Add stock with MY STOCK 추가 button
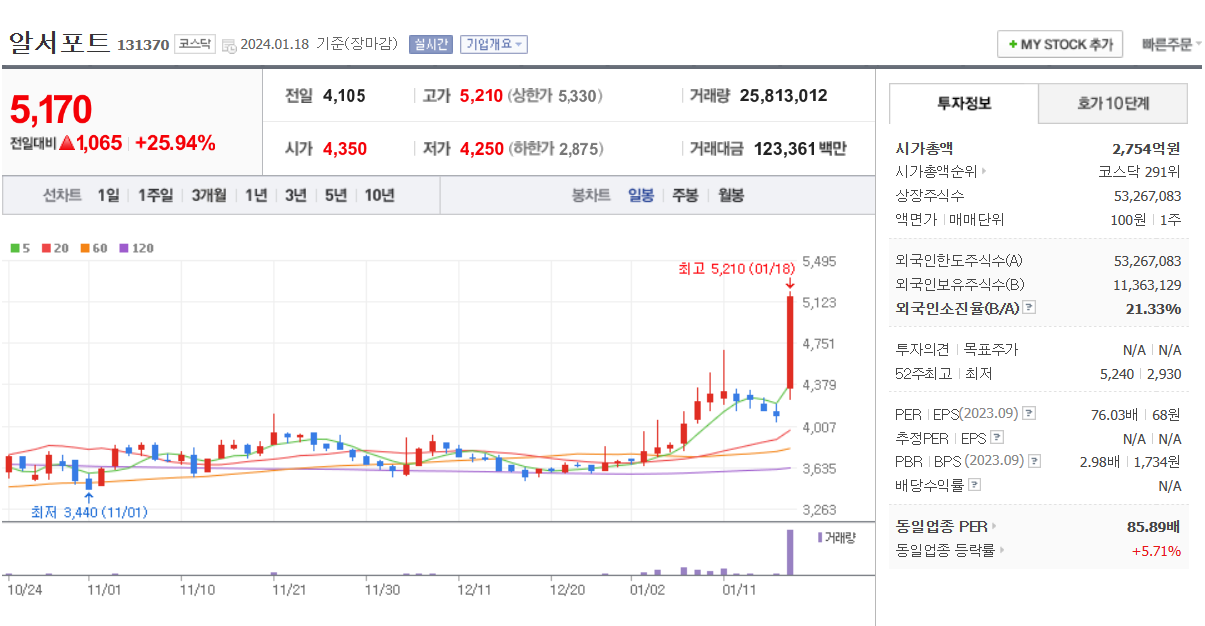 click(x=1060, y=44)
